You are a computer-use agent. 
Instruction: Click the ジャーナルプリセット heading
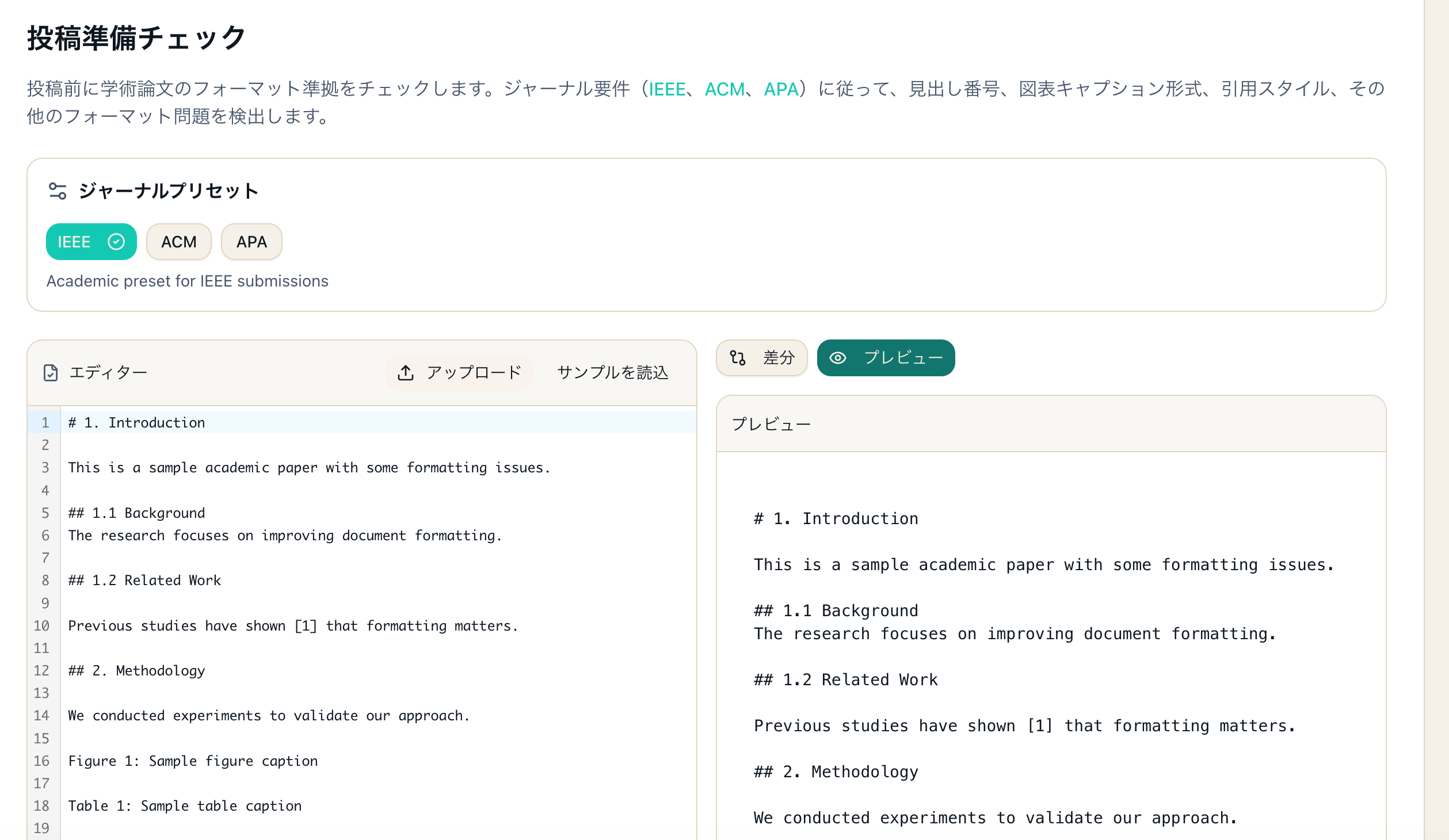(x=169, y=191)
